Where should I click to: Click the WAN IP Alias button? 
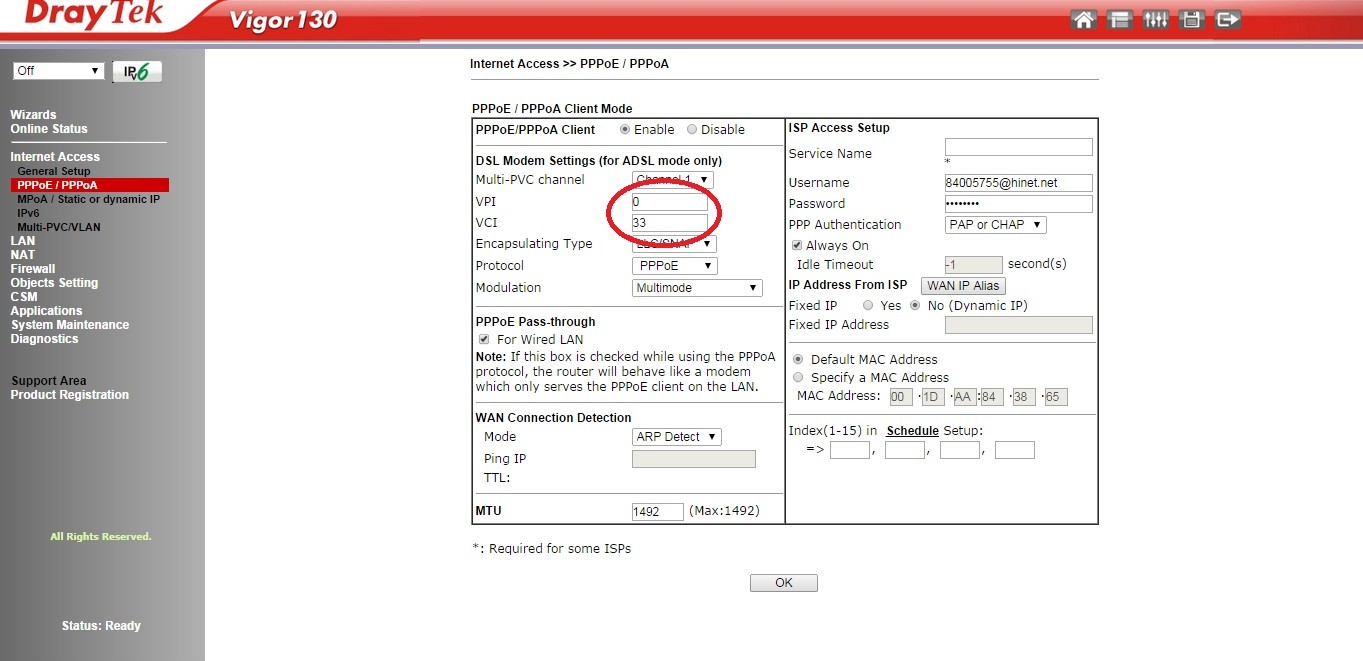click(x=962, y=286)
